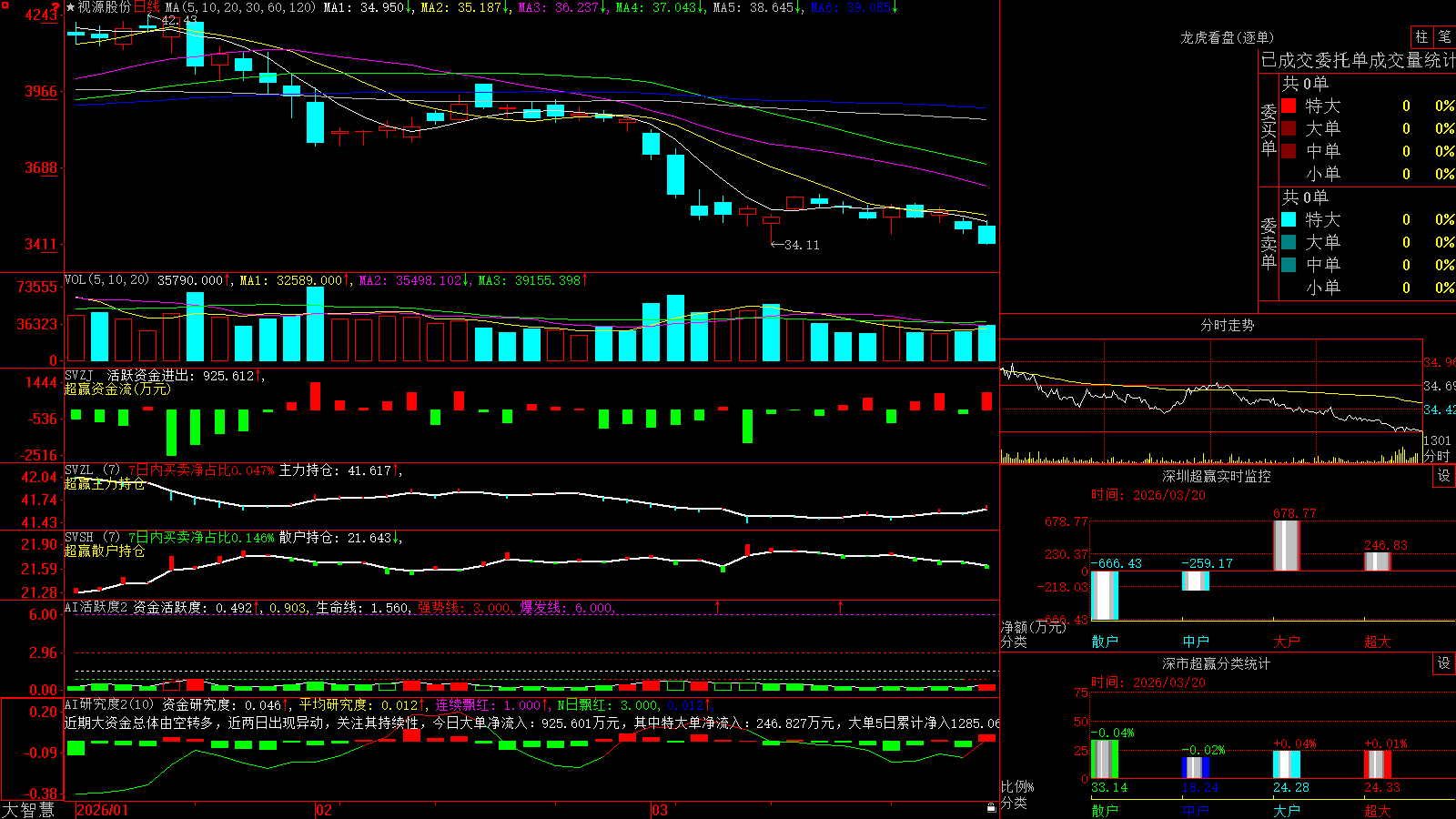Click the 委卖单 vertical section label
The width and height of the screenshot is (1456, 819).
point(1269,243)
